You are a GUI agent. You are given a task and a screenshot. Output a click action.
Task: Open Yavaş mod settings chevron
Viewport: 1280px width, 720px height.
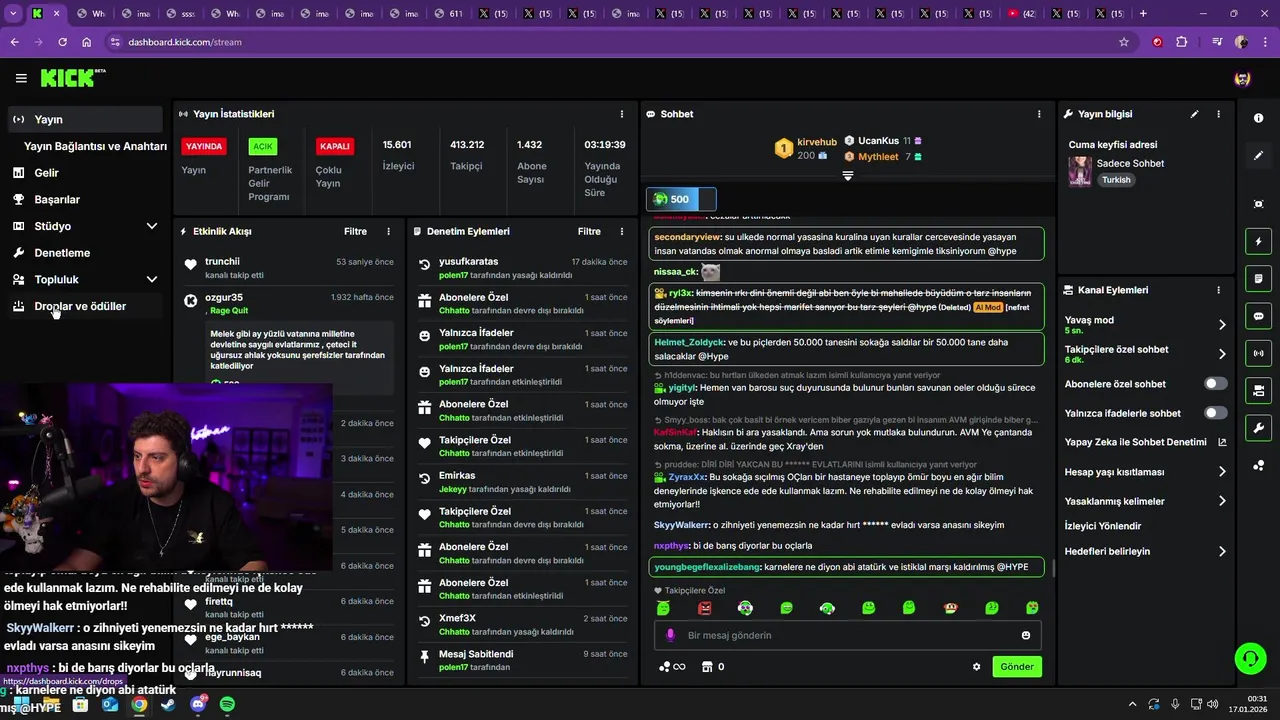(1222, 325)
